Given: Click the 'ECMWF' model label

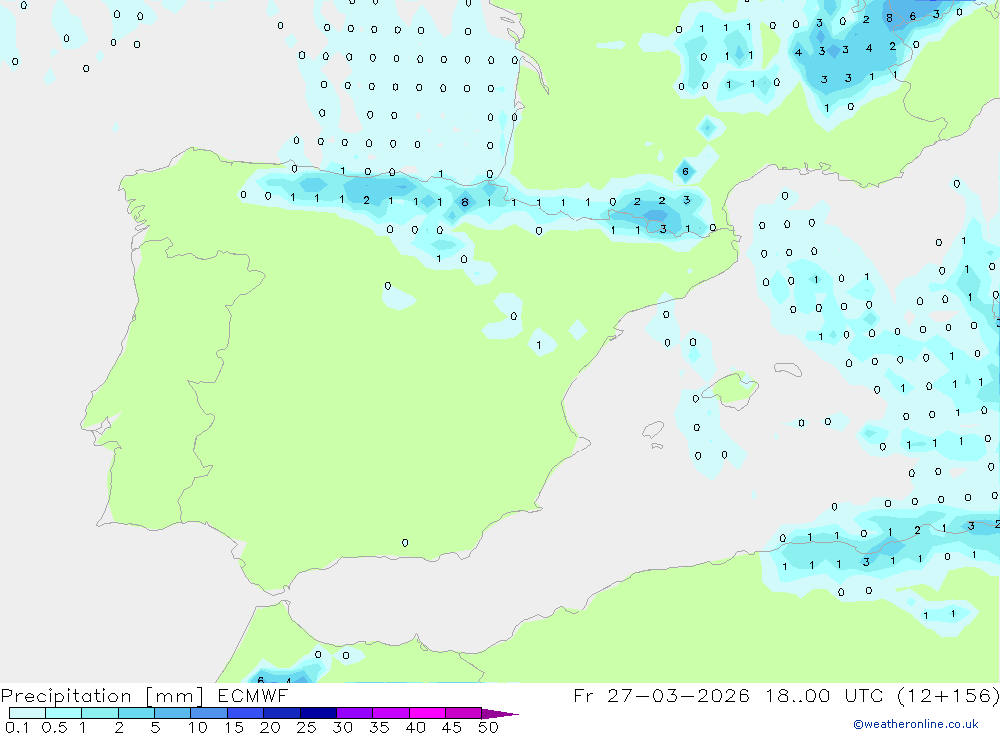Looking at the screenshot, I should (253, 695).
